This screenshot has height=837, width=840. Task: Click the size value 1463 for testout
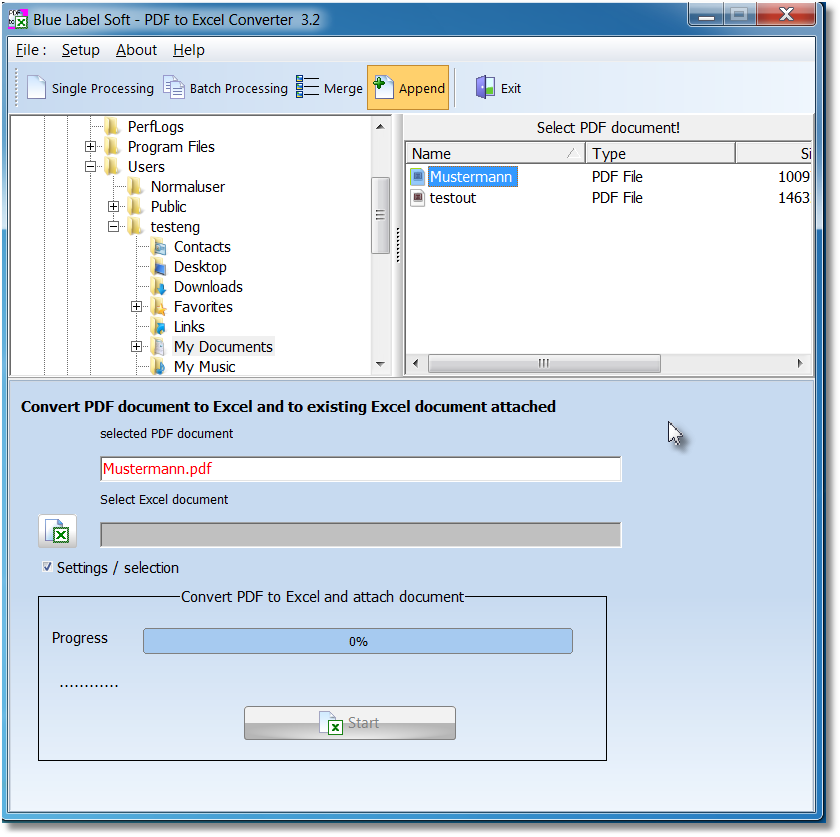click(793, 198)
